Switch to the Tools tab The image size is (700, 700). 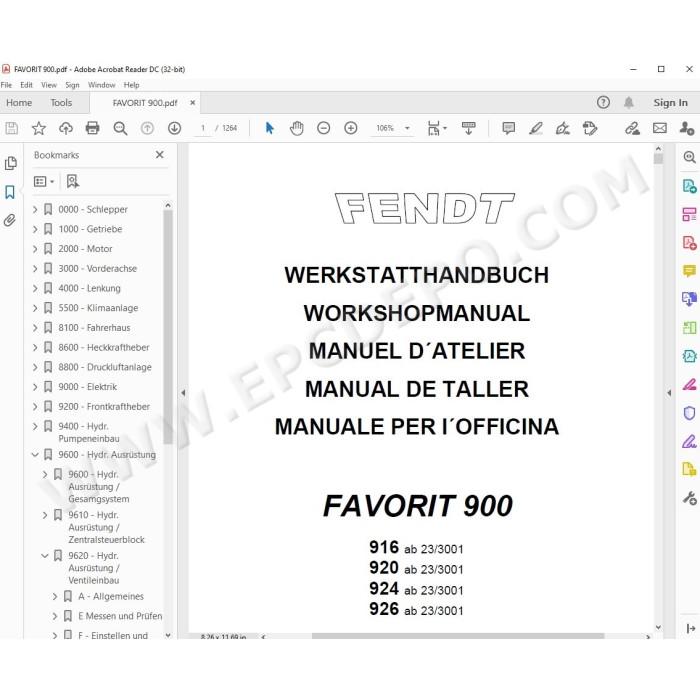pyautogui.click(x=61, y=103)
